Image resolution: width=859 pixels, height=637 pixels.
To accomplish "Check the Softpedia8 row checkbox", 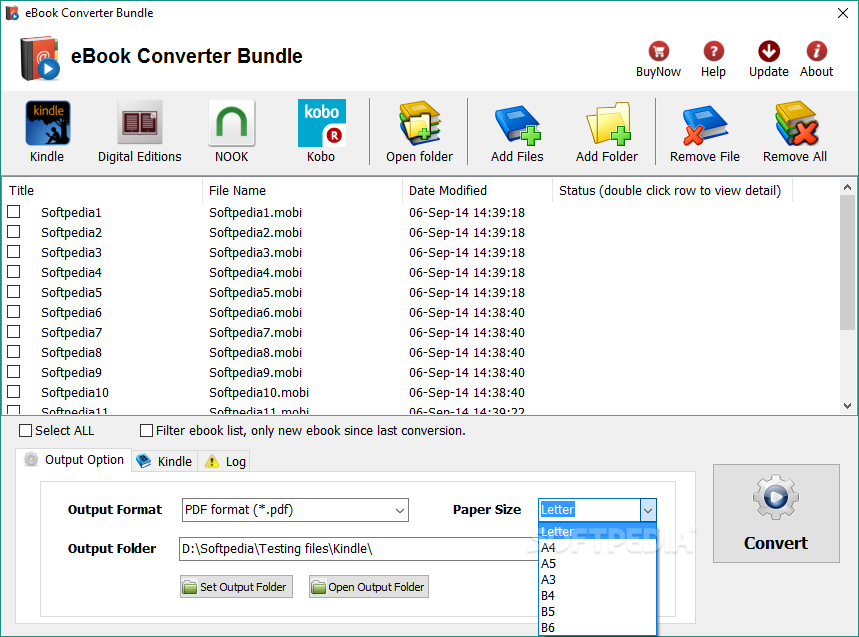I will [14, 352].
